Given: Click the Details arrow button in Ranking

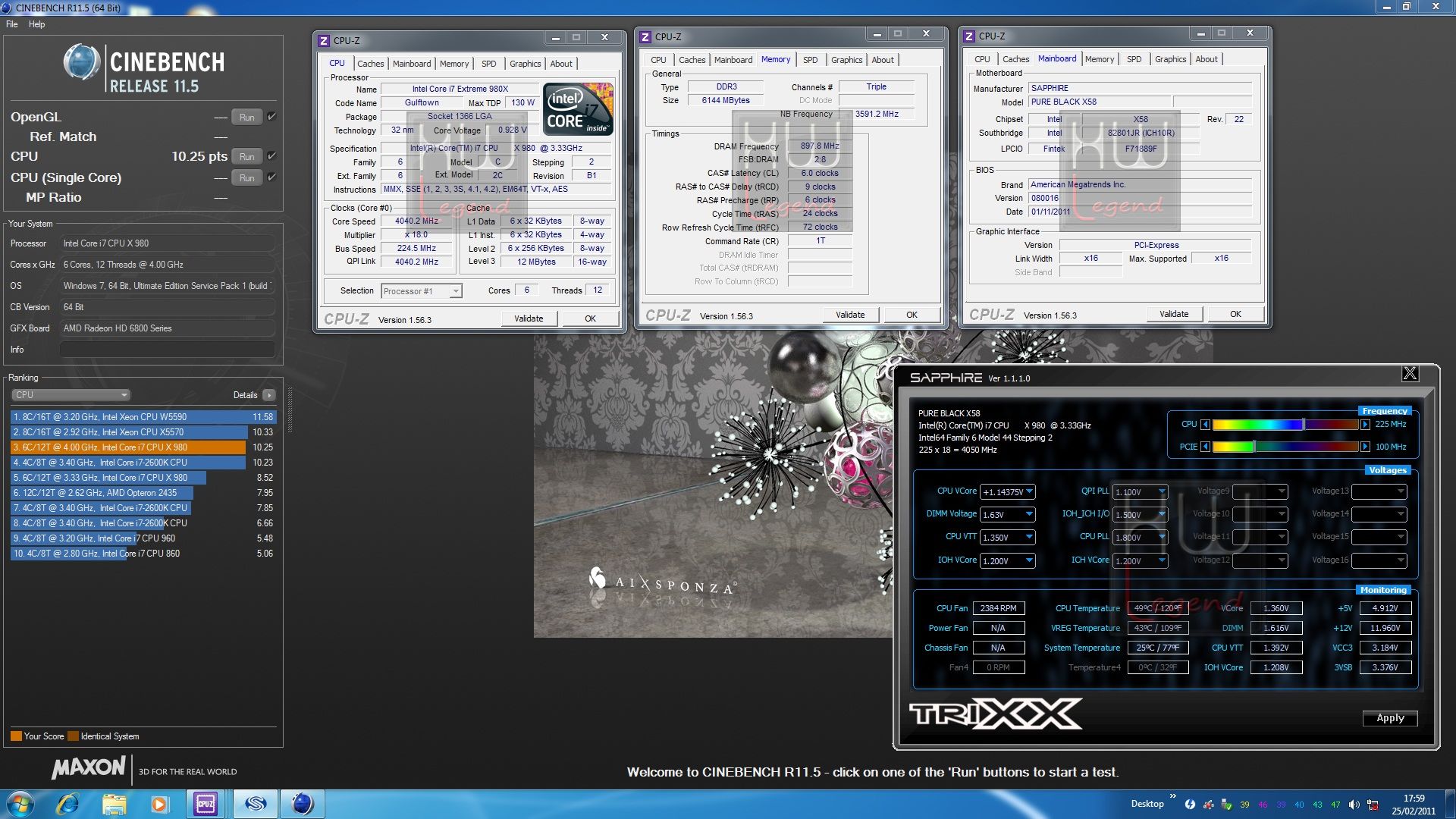Looking at the screenshot, I should coord(269,395).
